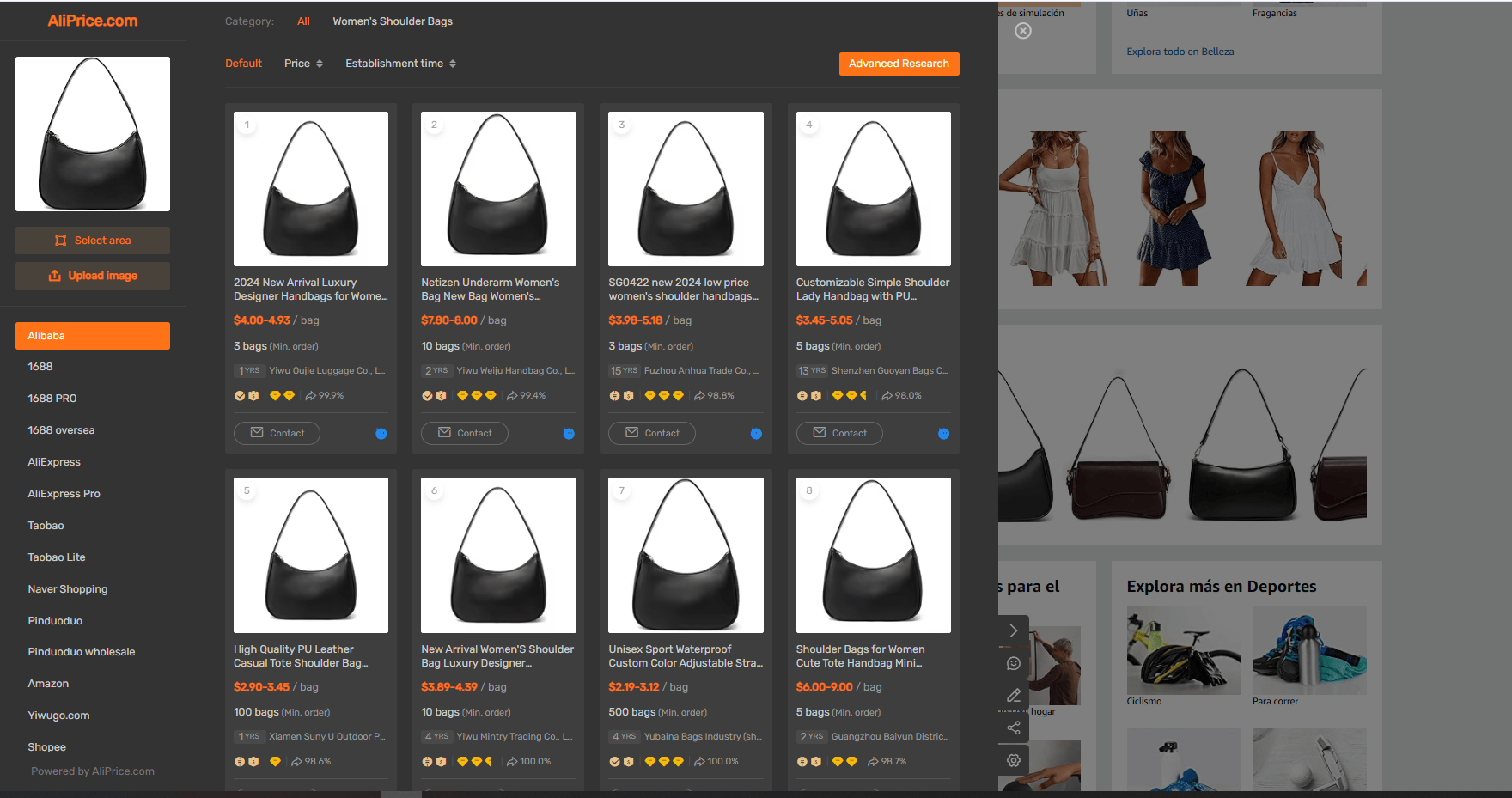Choose Women's Shoulder Bags category filter
The image size is (1512, 798).
click(x=393, y=21)
